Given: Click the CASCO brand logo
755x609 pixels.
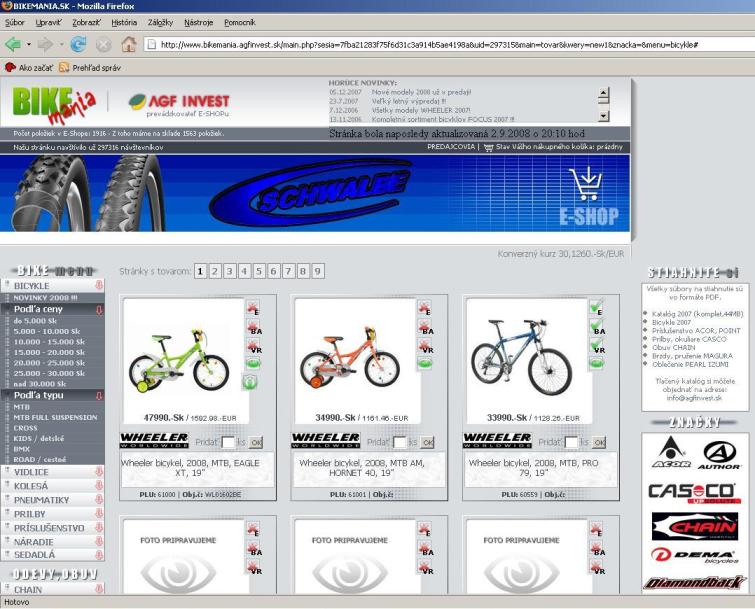Looking at the screenshot, I should click(x=693, y=492).
